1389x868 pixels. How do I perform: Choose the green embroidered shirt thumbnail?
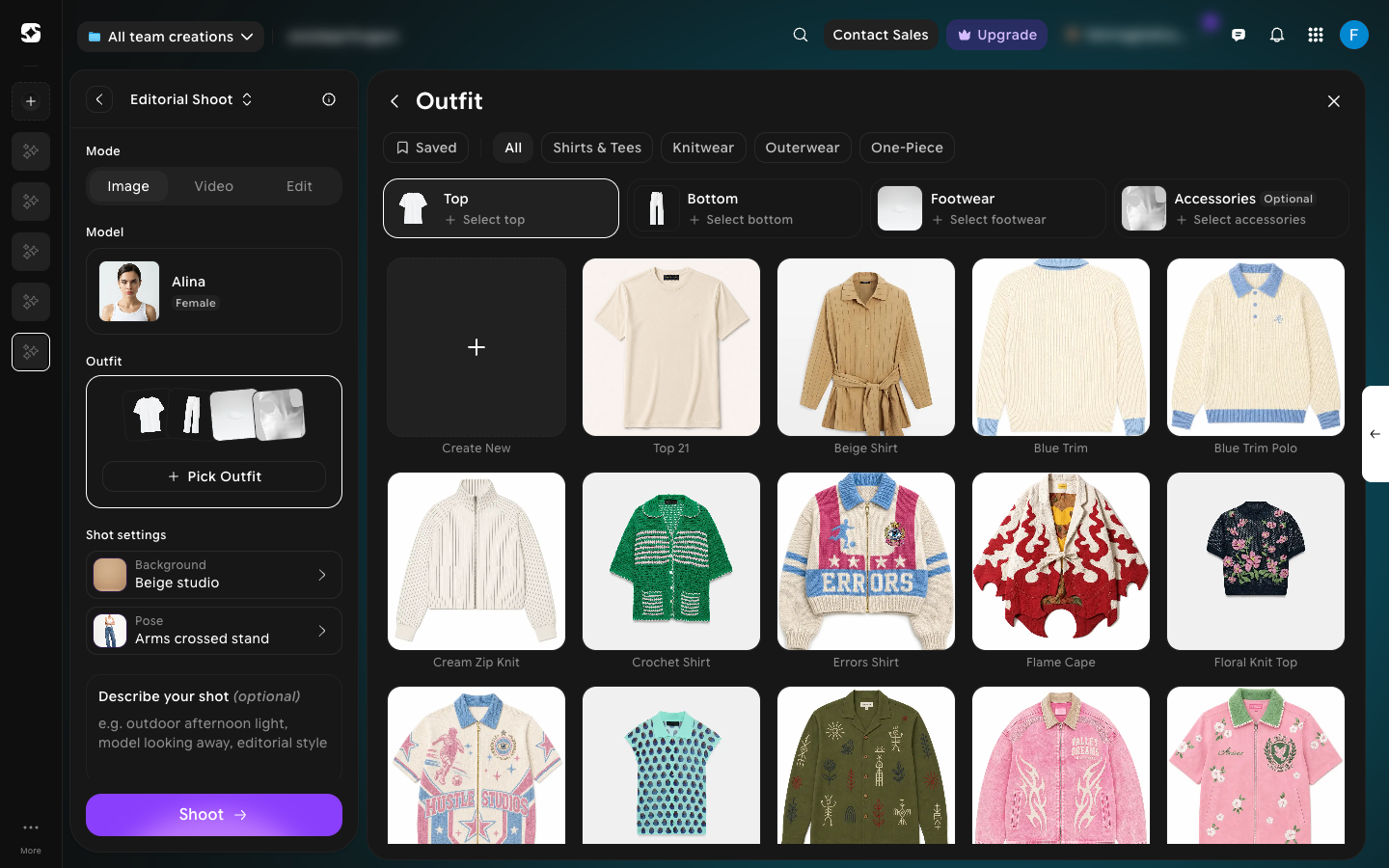click(866, 765)
